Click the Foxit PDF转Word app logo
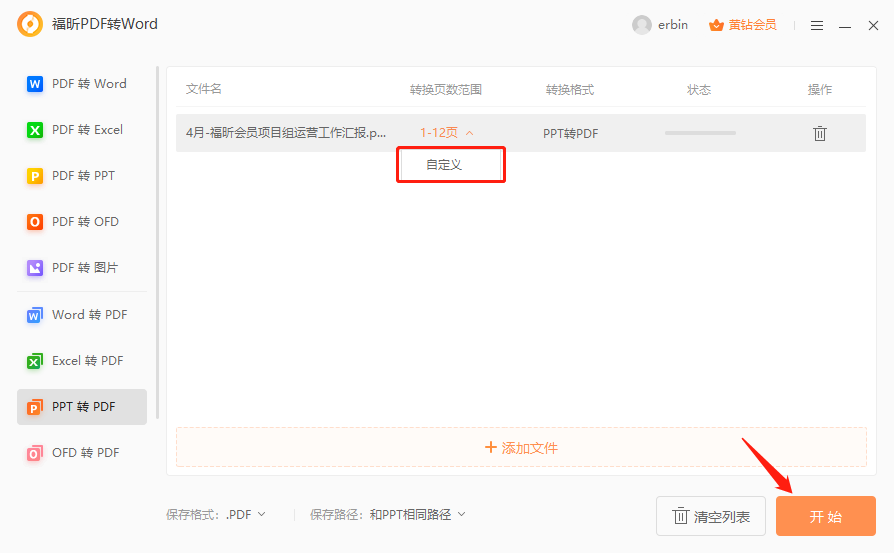The height and width of the screenshot is (553, 894). 30,24
